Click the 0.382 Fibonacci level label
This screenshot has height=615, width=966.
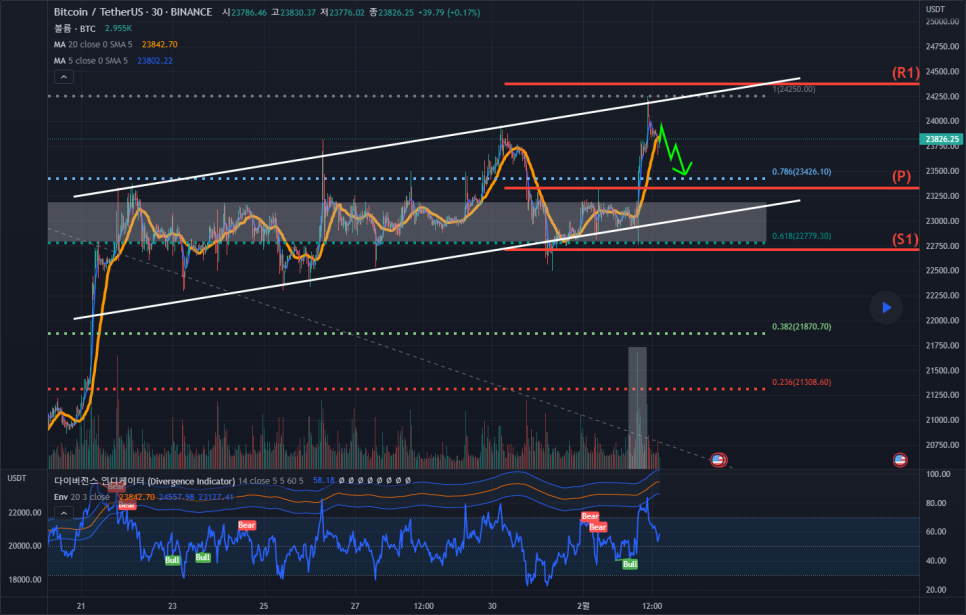point(801,327)
